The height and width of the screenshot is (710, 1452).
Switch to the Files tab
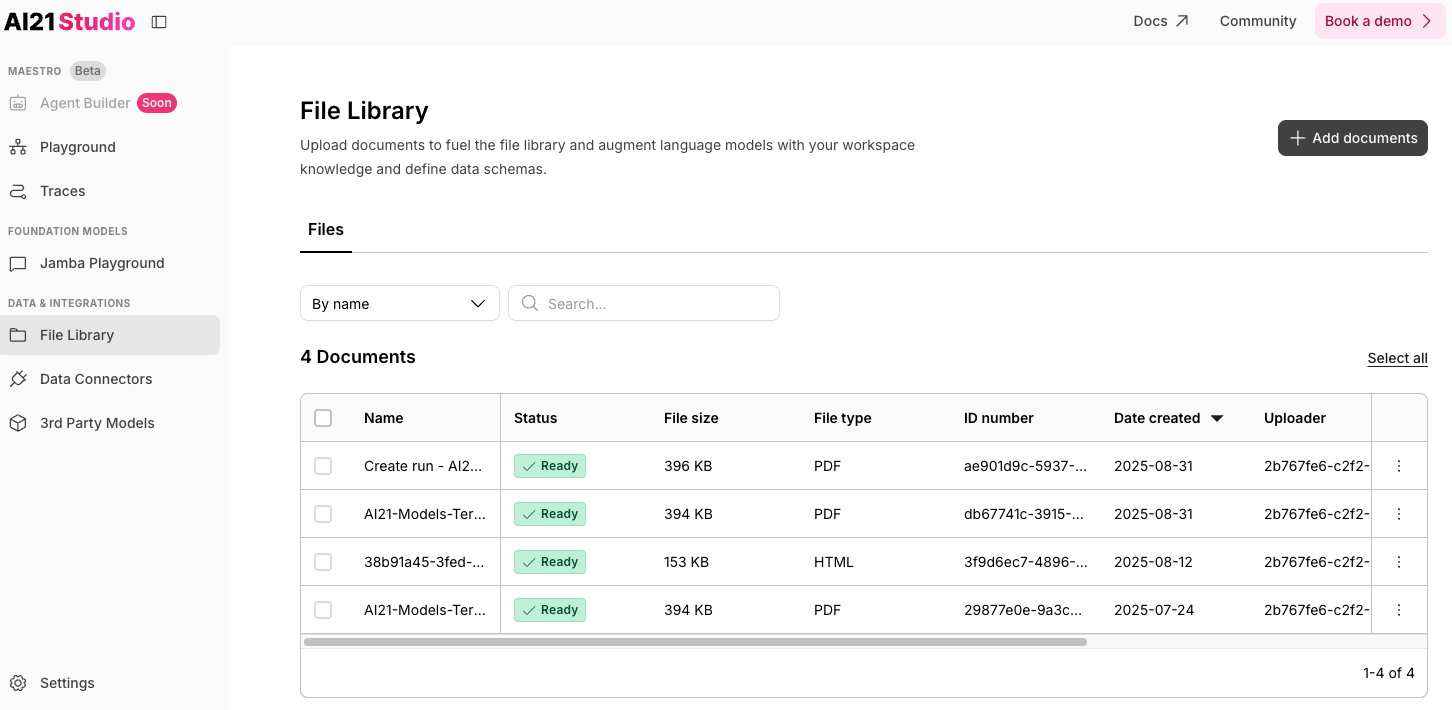click(x=326, y=230)
